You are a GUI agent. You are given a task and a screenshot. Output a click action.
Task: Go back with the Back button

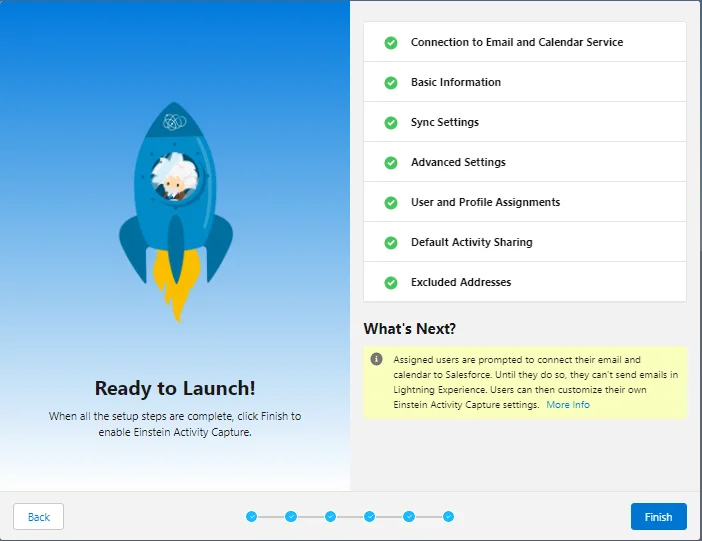[39, 516]
